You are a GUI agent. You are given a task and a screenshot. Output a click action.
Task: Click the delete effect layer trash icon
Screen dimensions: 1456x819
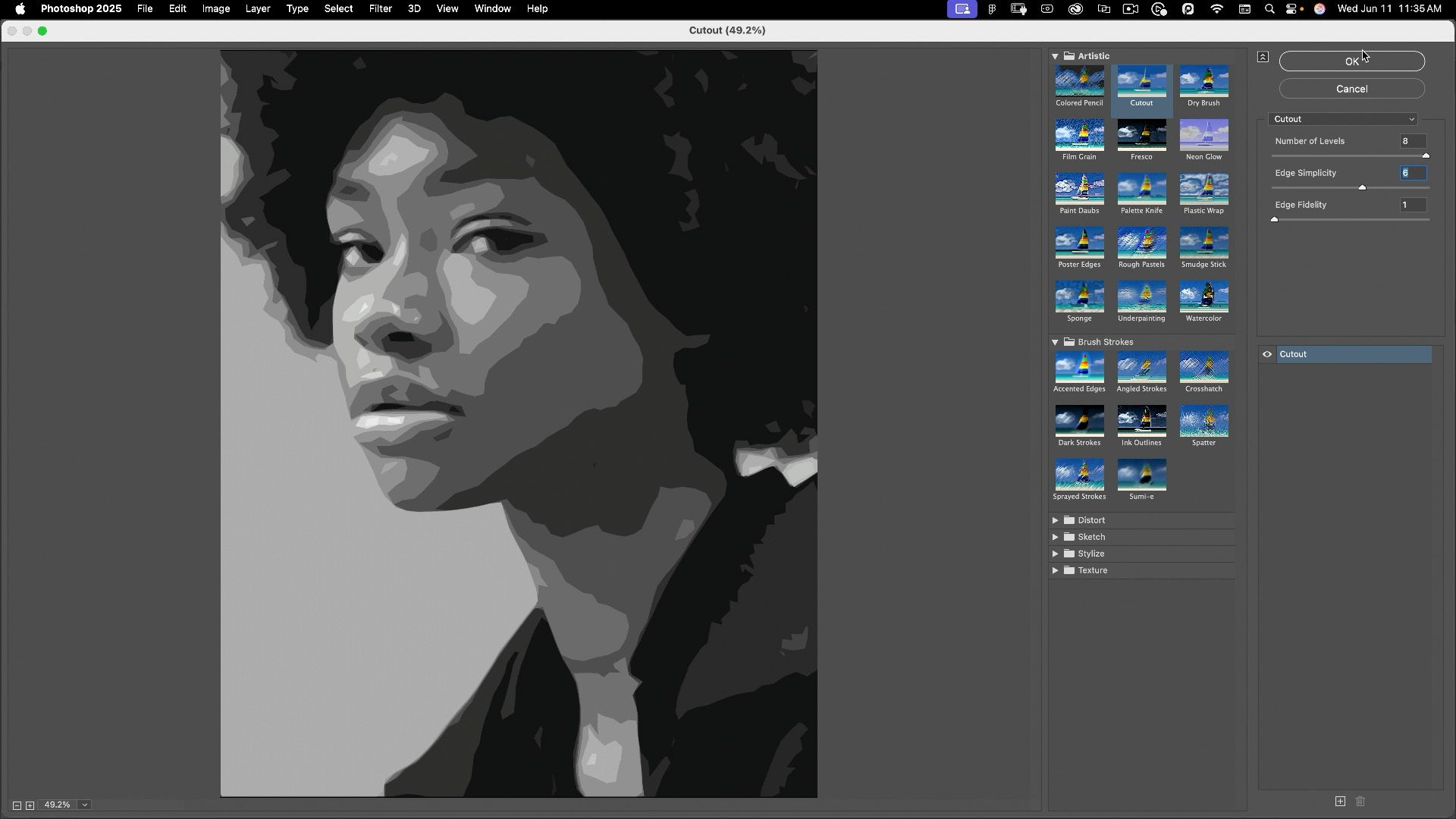(x=1360, y=802)
